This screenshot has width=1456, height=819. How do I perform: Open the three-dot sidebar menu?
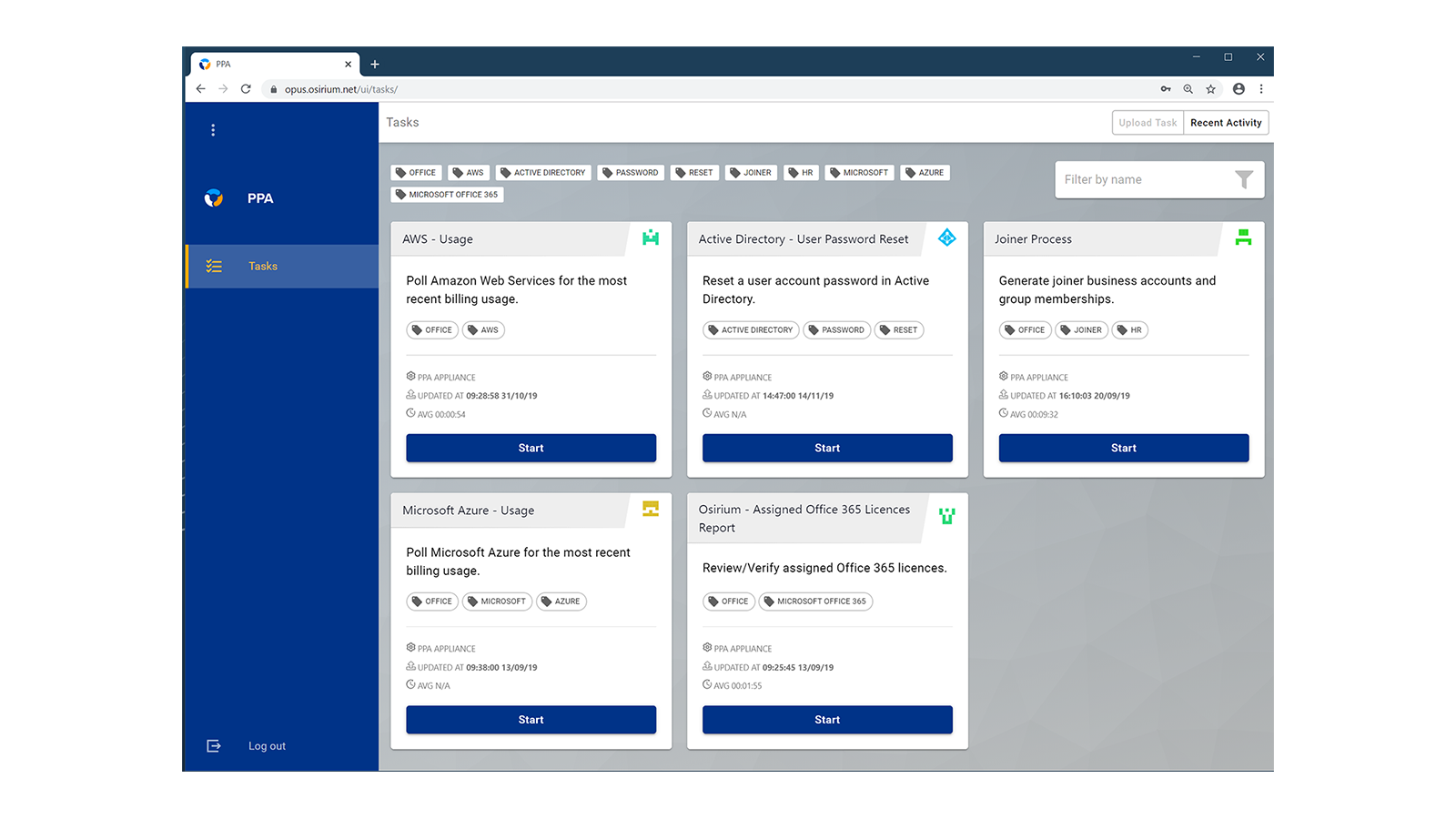(x=213, y=130)
